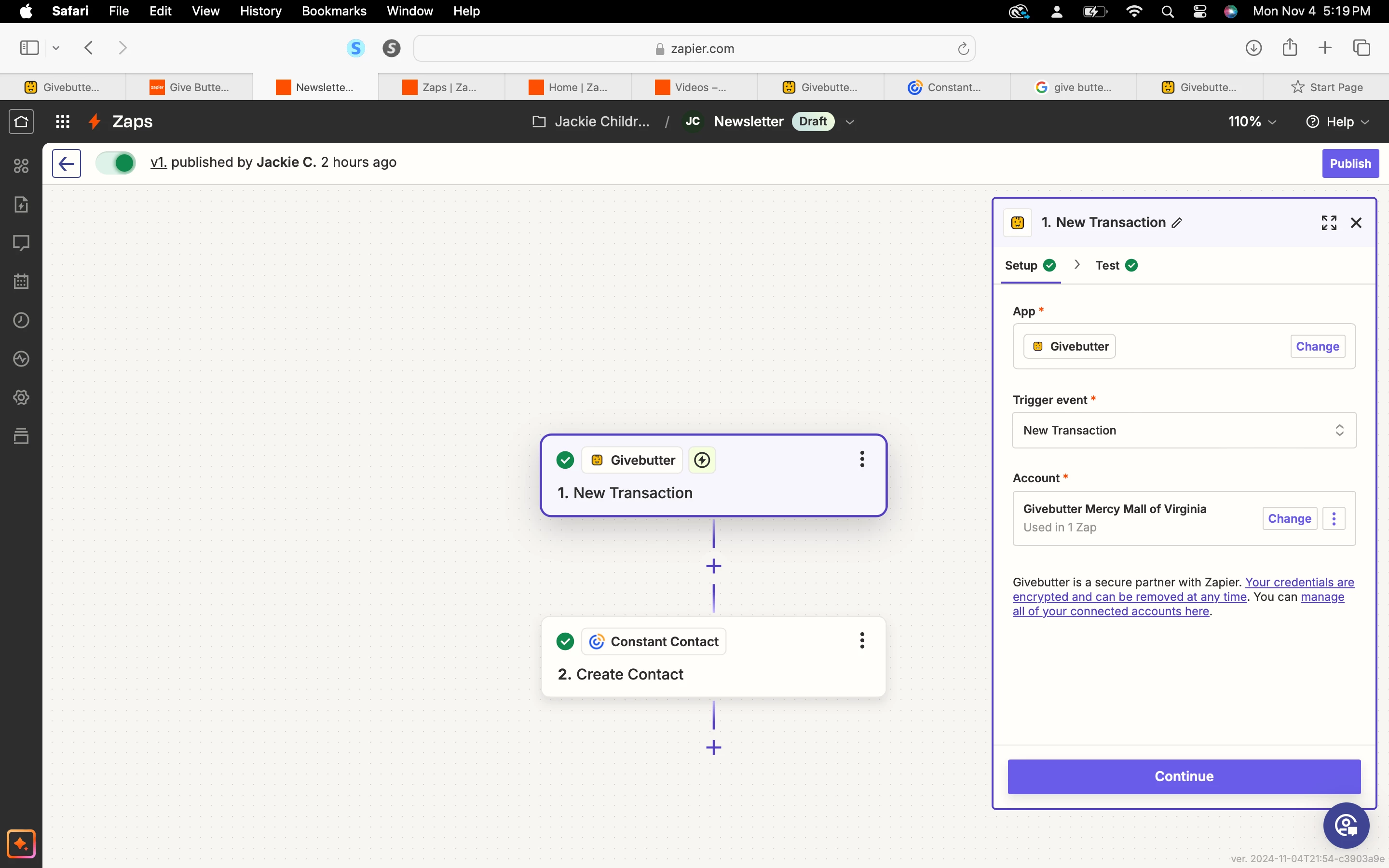The image size is (1389, 868).
Task: Click manage all connected accounts link
Action: click(x=1111, y=611)
